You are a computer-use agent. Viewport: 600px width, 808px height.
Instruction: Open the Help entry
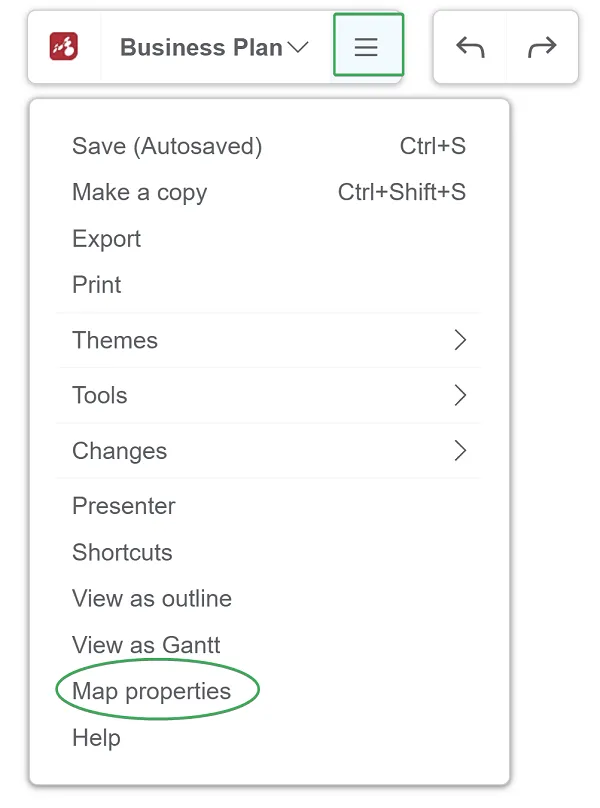(269, 737)
